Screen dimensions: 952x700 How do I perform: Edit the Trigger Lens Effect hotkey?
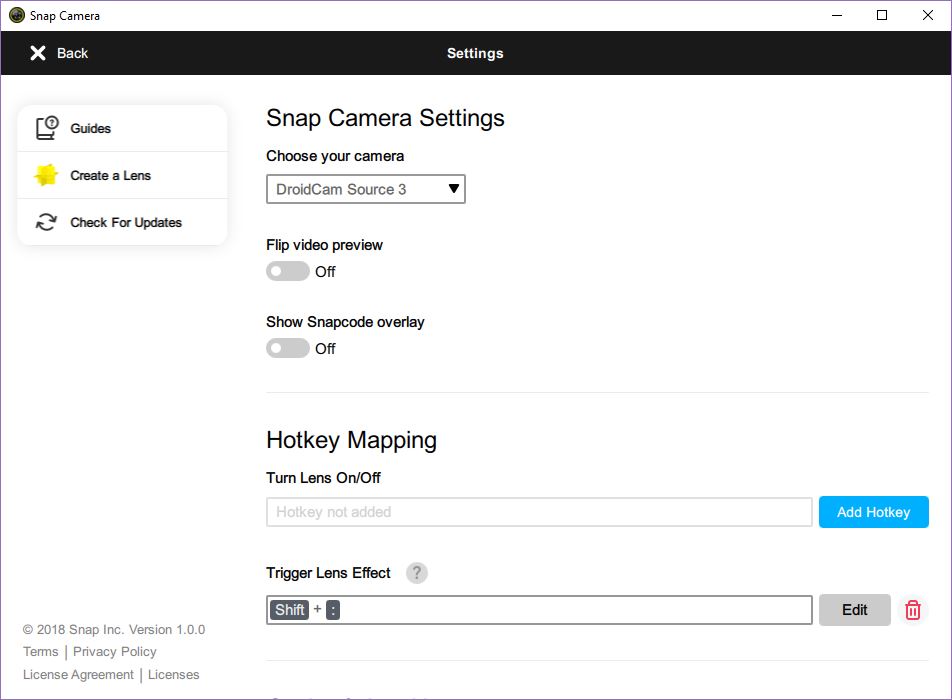[855, 610]
